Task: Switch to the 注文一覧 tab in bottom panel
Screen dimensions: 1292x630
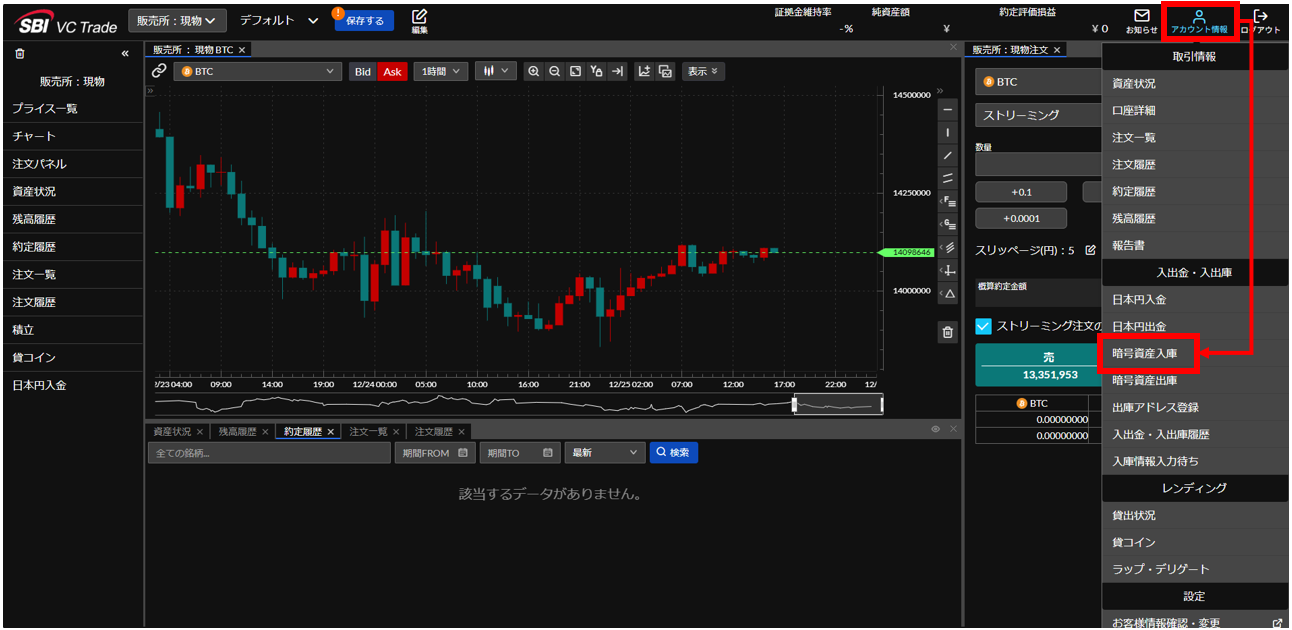Action: [x=368, y=432]
